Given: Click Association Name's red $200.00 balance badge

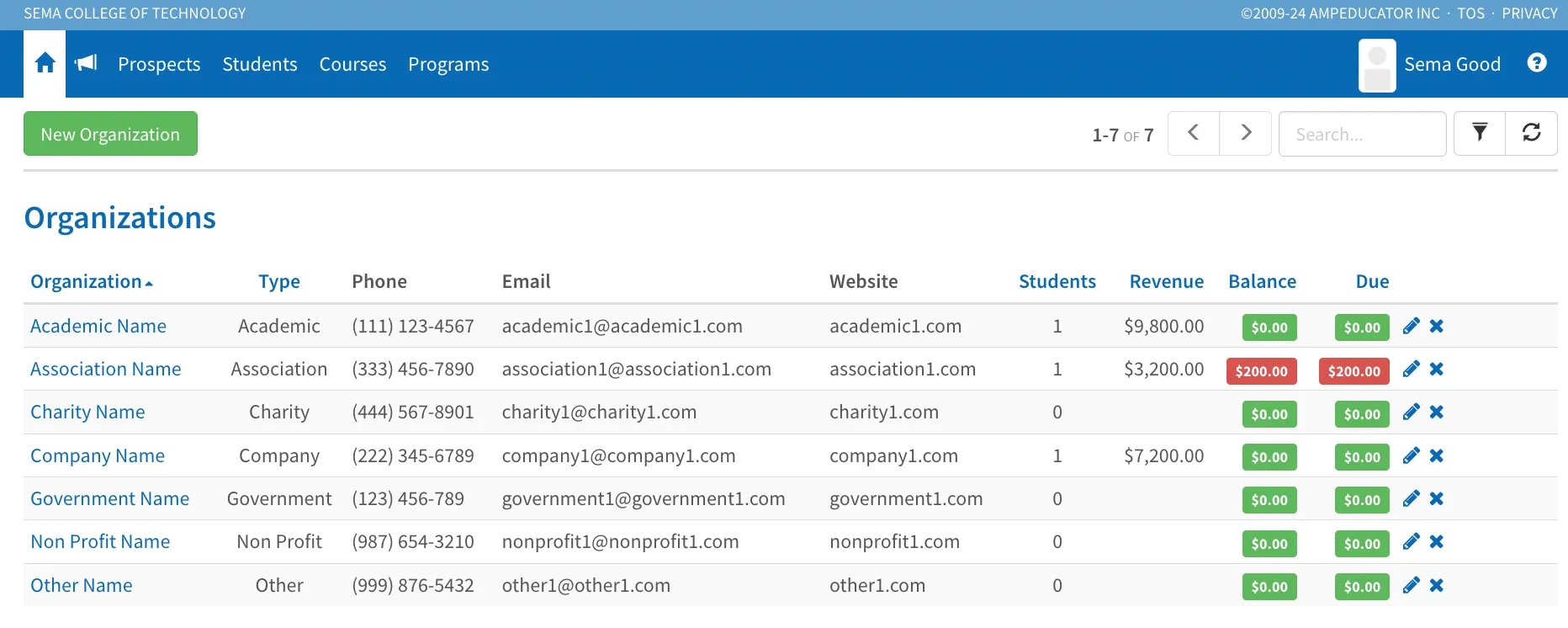Looking at the screenshot, I should pos(1262,370).
